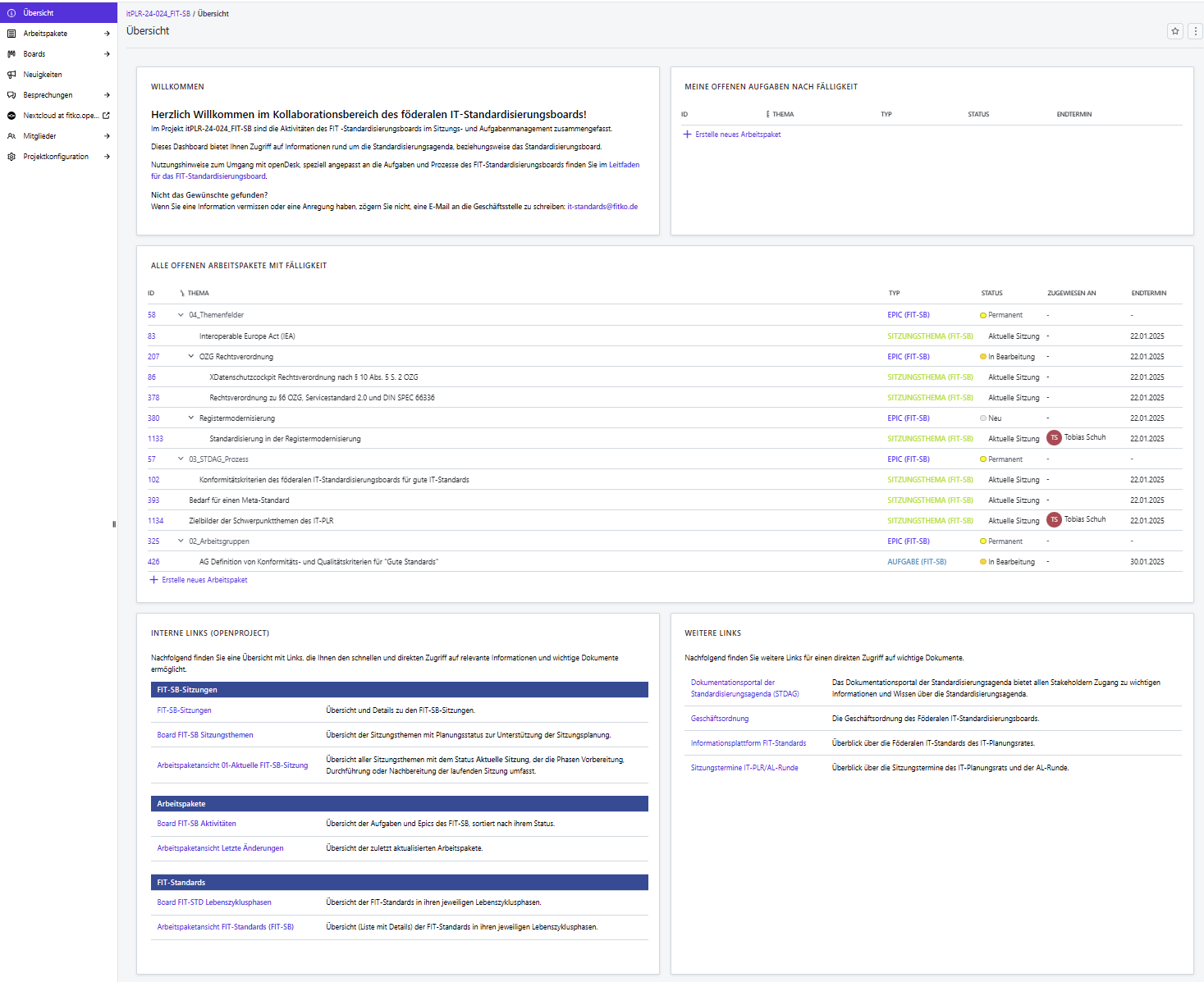The height and width of the screenshot is (982, 1204).
Task: Click Erstelle neues Arbeitspaket in Meine offenen Aufgaben
Action: click(738, 135)
